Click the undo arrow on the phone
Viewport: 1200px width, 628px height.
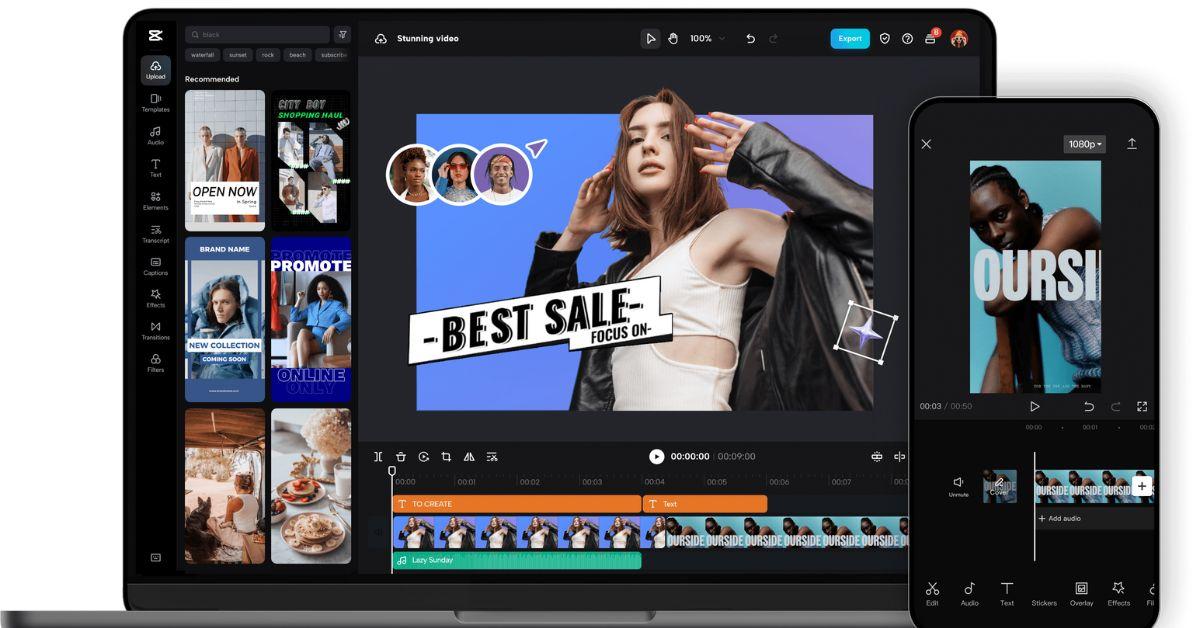(x=1089, y=406)
